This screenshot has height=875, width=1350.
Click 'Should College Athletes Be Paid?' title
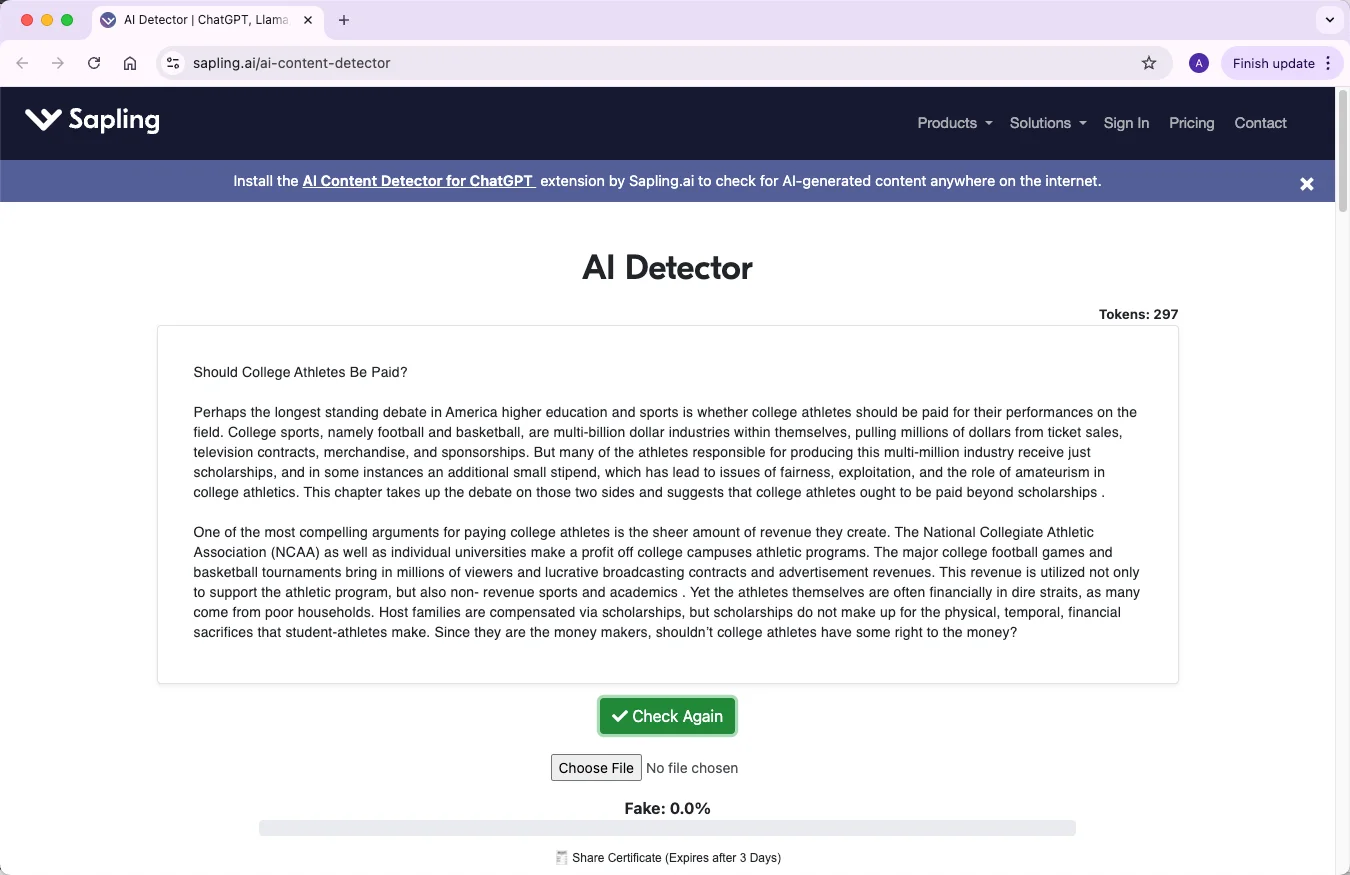[300, 372]
